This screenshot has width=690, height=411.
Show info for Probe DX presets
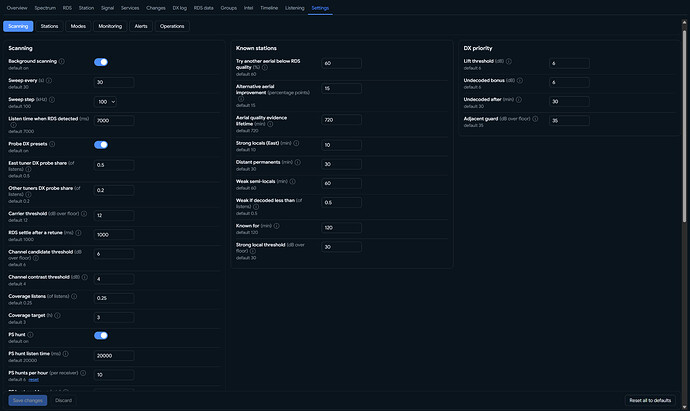coord(52,144)
